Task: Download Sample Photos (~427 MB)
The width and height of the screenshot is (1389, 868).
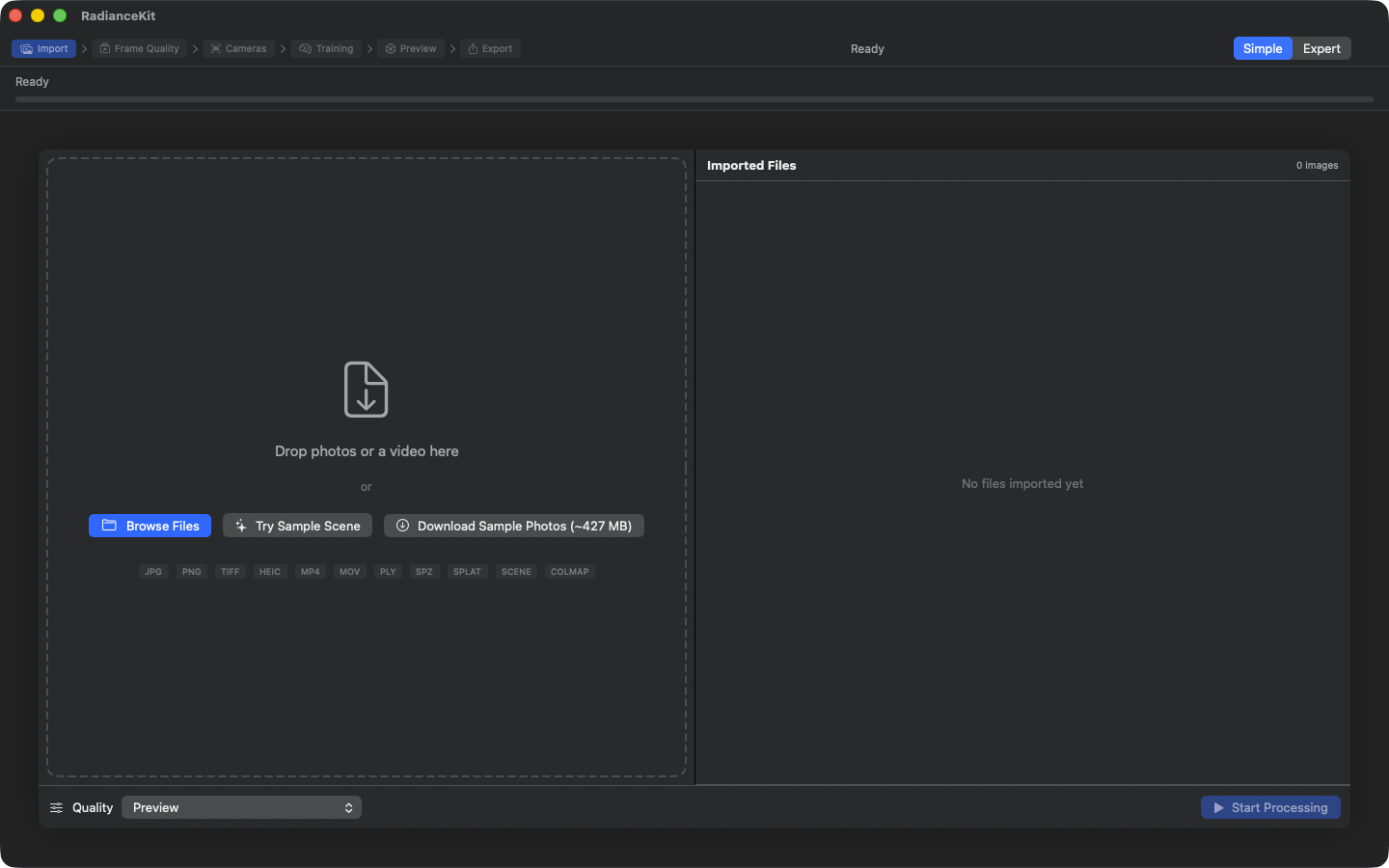Action: (514, 526)
